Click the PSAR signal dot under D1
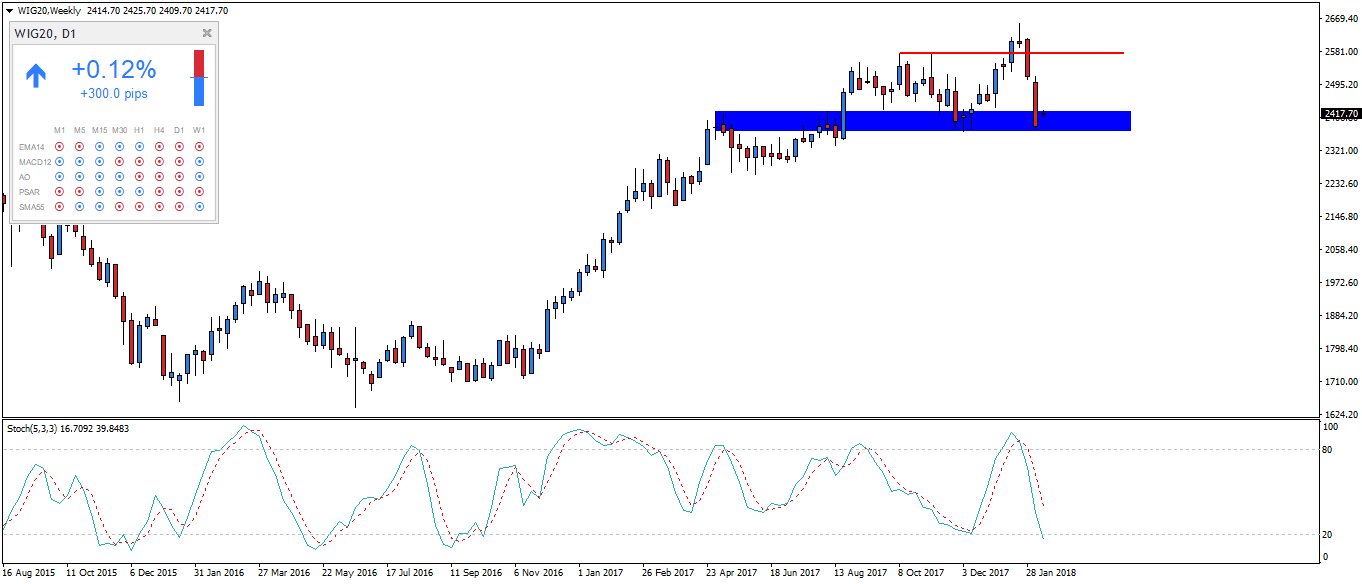Image resolution: width=1362 pixels, height=584 pixels. click(179, 191)
